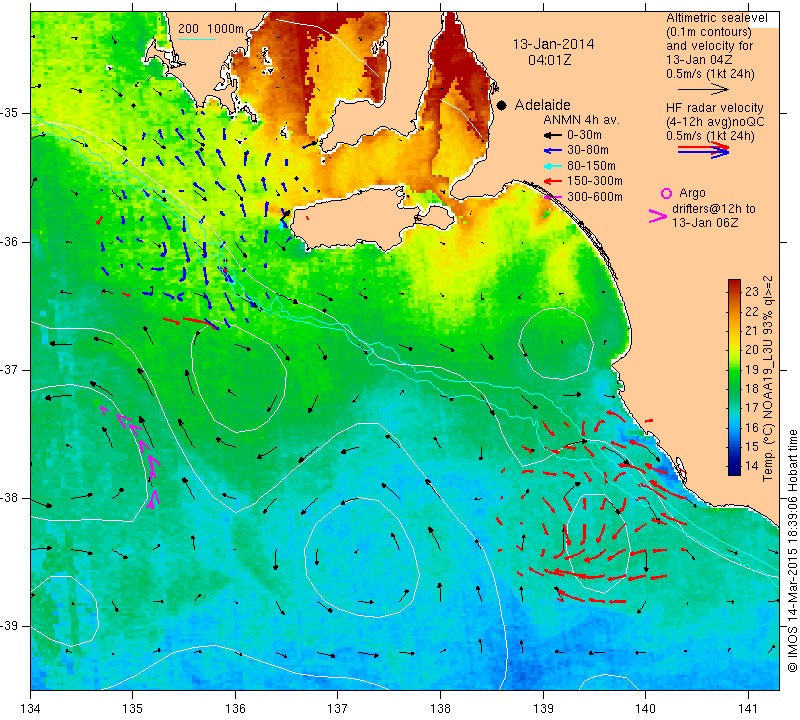Select the date 13-Jan-2014 text

[553, 44]
